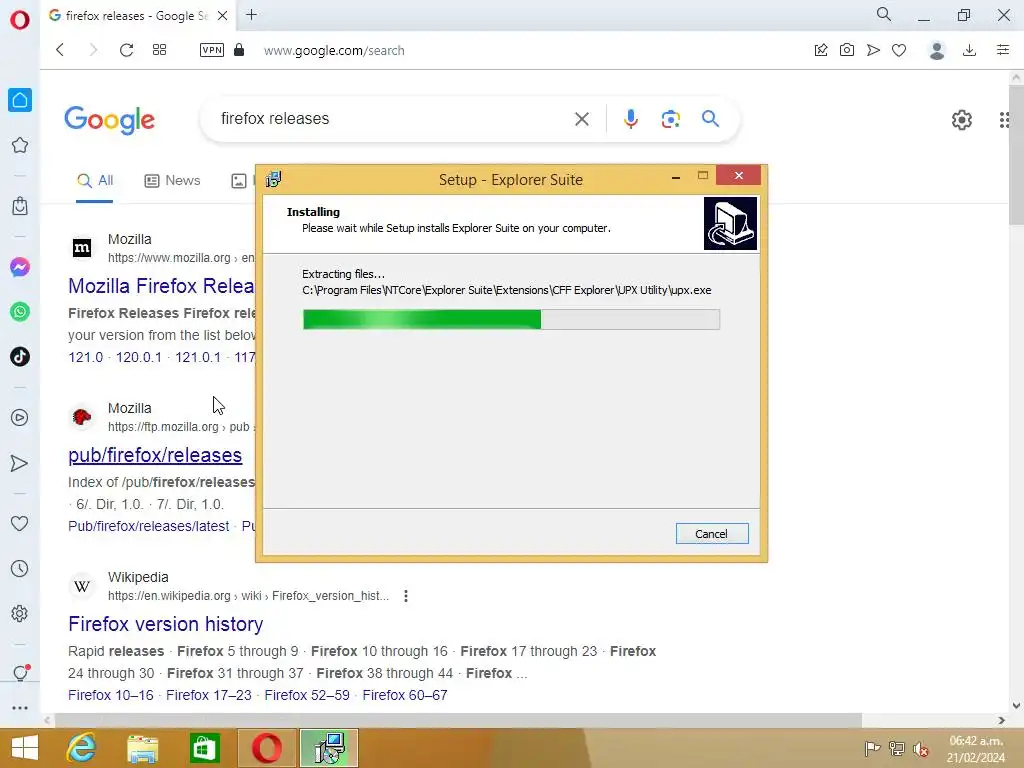The image size is (1024, 768).
Task: Open settings gear in Opera sidebar
Action: (x=20, y=613)
